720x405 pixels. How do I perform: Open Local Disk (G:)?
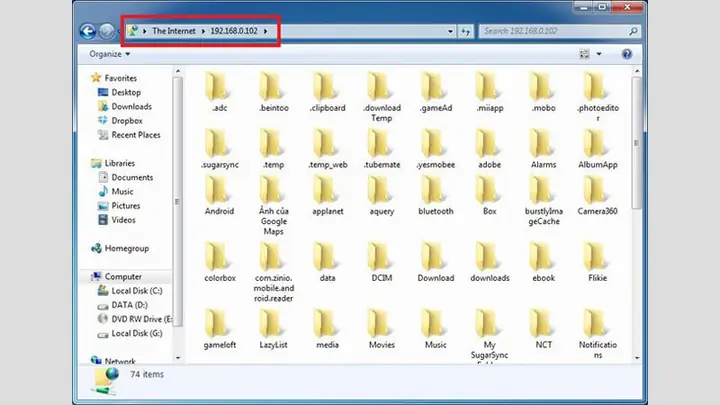pyautogui.click(x=130, y=334)
